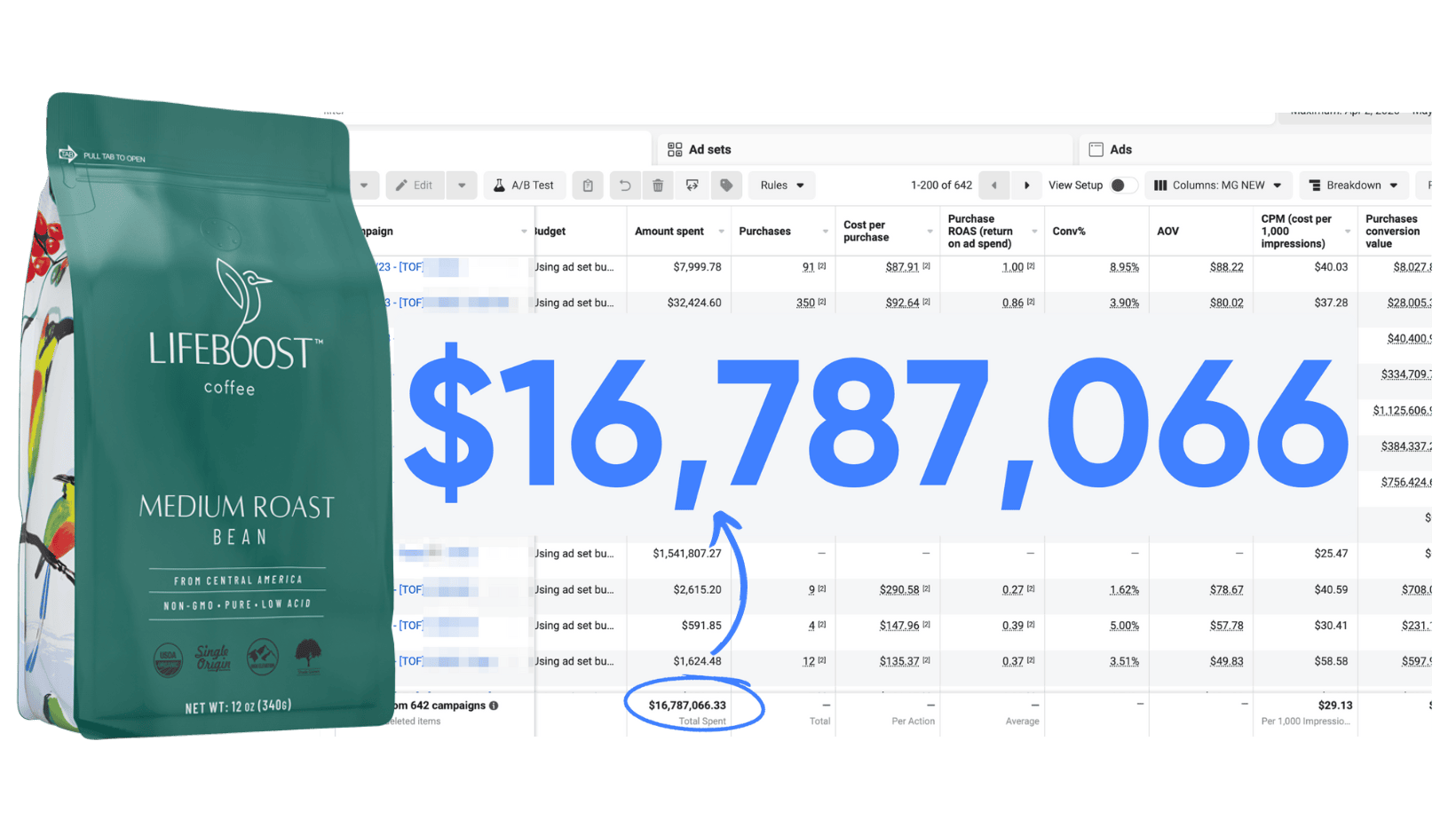
Task: Open Cost per purchase column arrow
Action: [x=930, y=232]
